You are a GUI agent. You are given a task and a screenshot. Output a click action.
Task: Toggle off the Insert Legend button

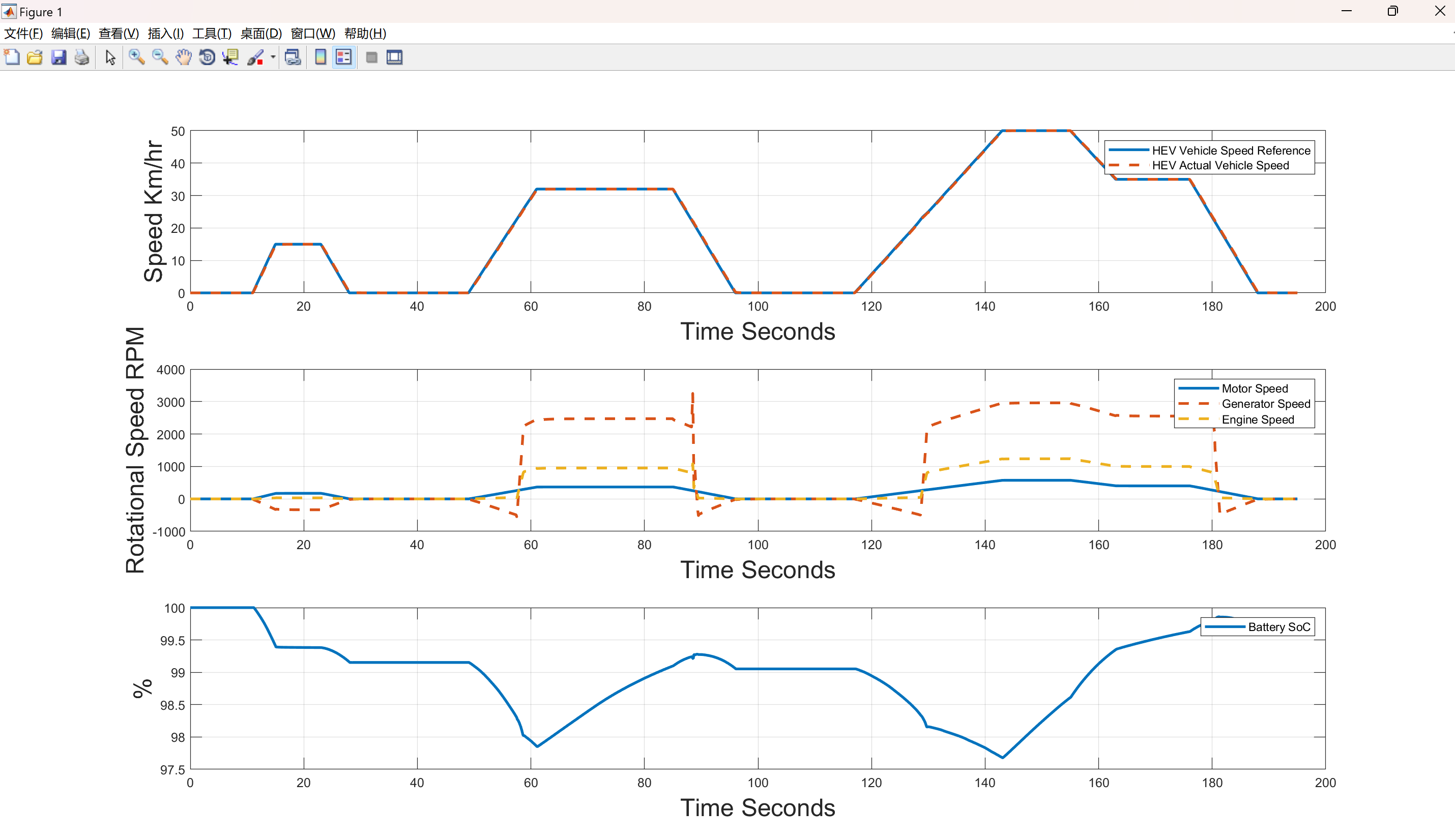click(343, 56)
